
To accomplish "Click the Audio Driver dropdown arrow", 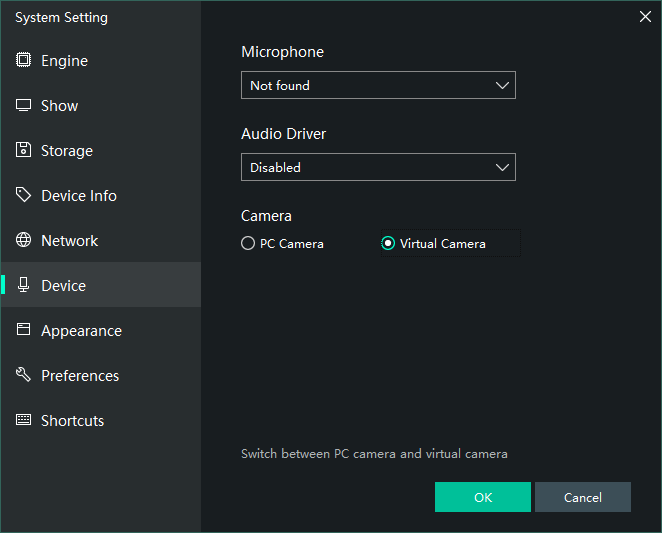I will [502, 167].
